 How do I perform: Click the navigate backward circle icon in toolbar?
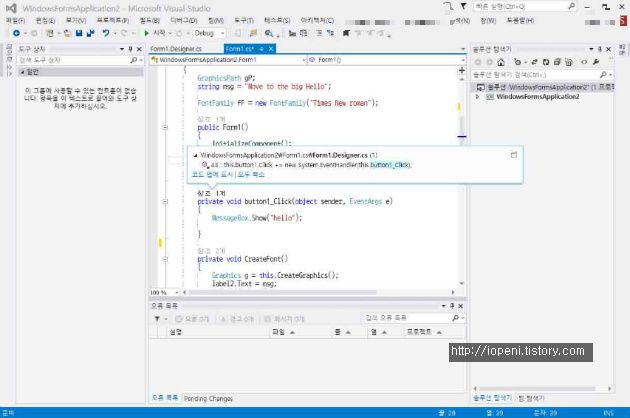pyautogui.click(x=16, y=33)
